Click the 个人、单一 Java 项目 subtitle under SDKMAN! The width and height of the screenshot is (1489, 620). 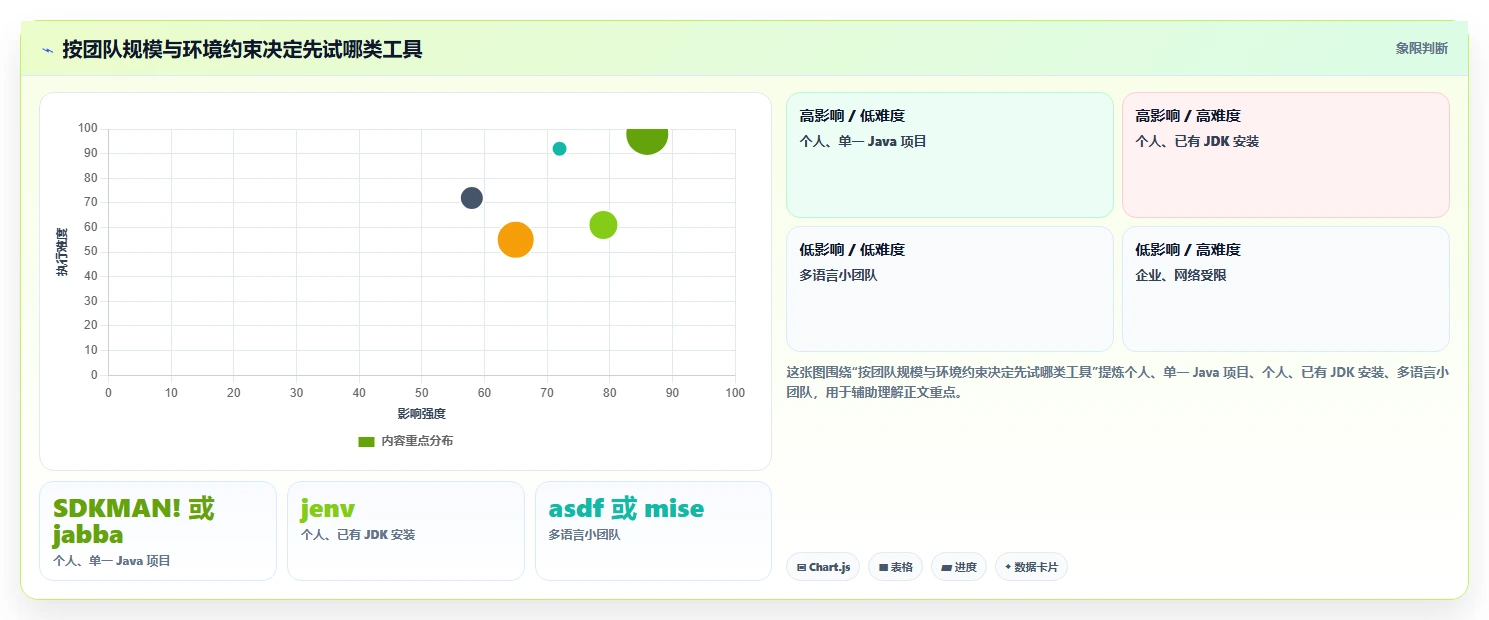[112, 561]
